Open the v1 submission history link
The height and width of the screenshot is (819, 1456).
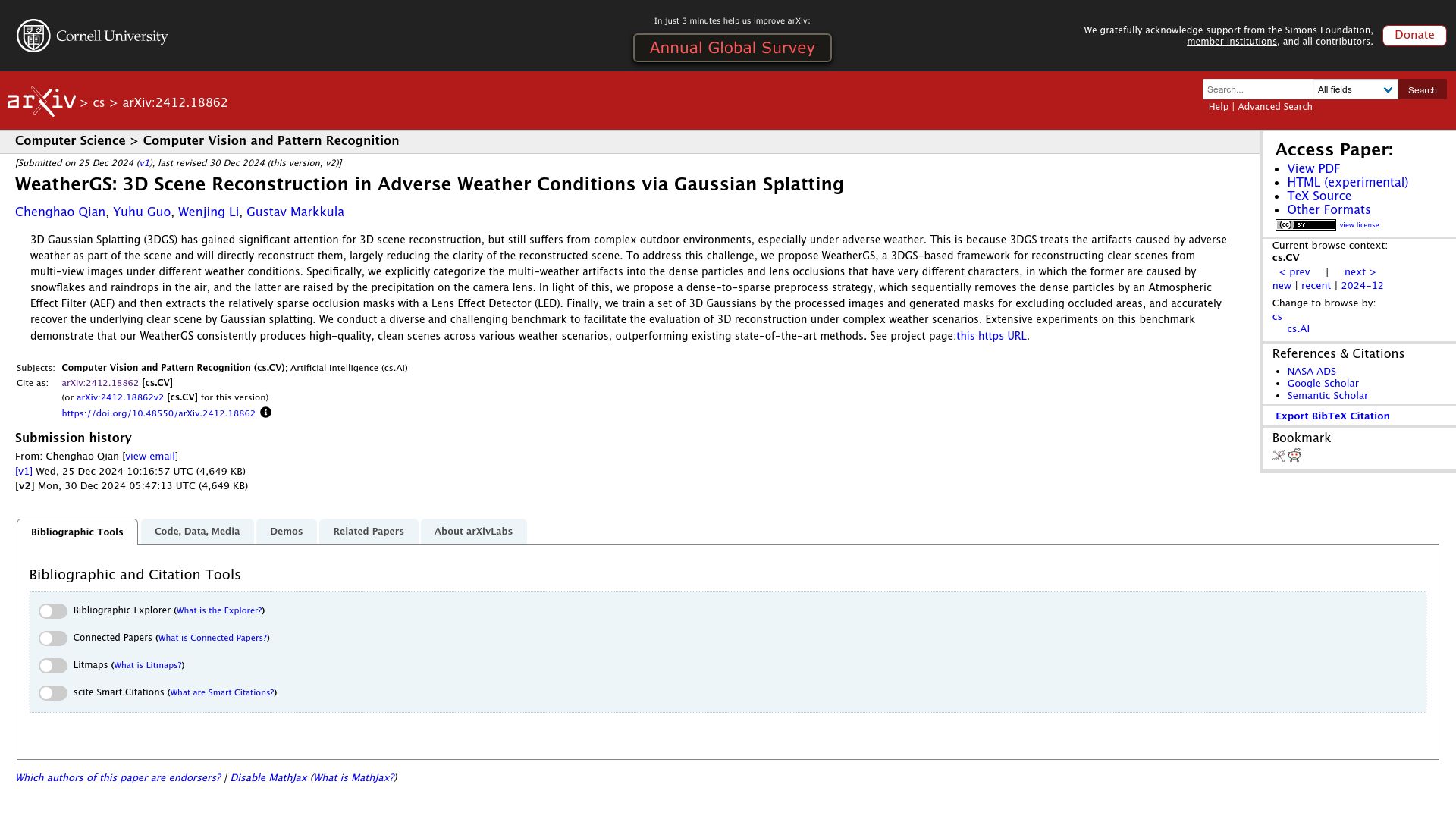(24, 472)
